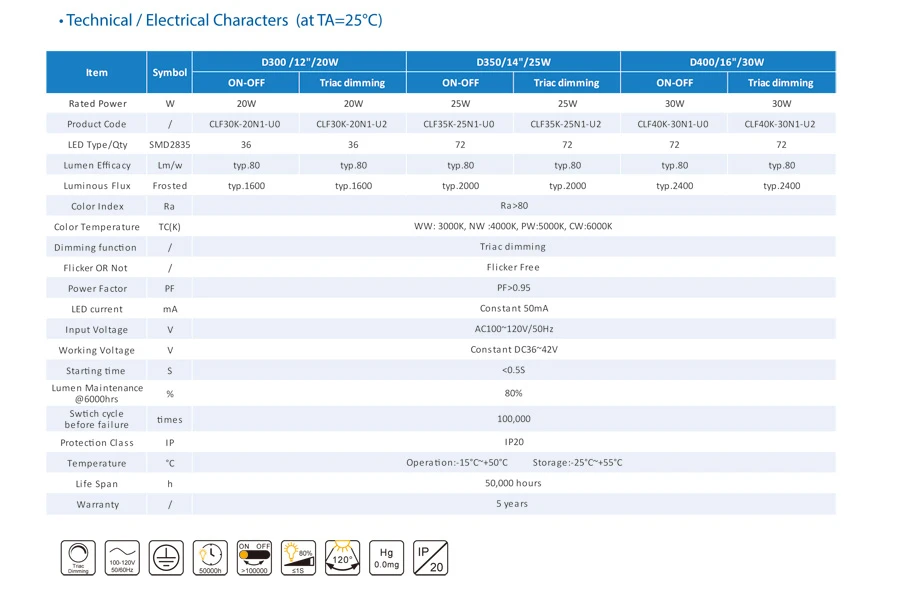Select the D300 /12"/20W column header

(300, 61)
